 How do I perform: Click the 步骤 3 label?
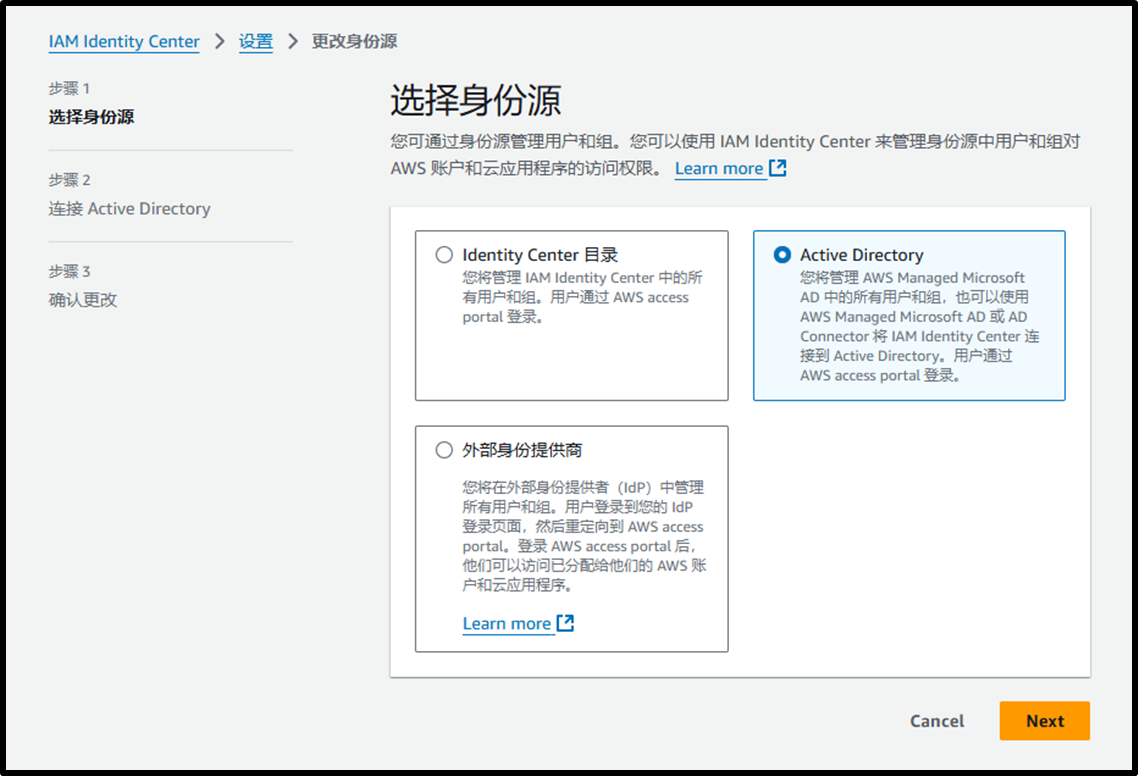click(x=69, y=271)
